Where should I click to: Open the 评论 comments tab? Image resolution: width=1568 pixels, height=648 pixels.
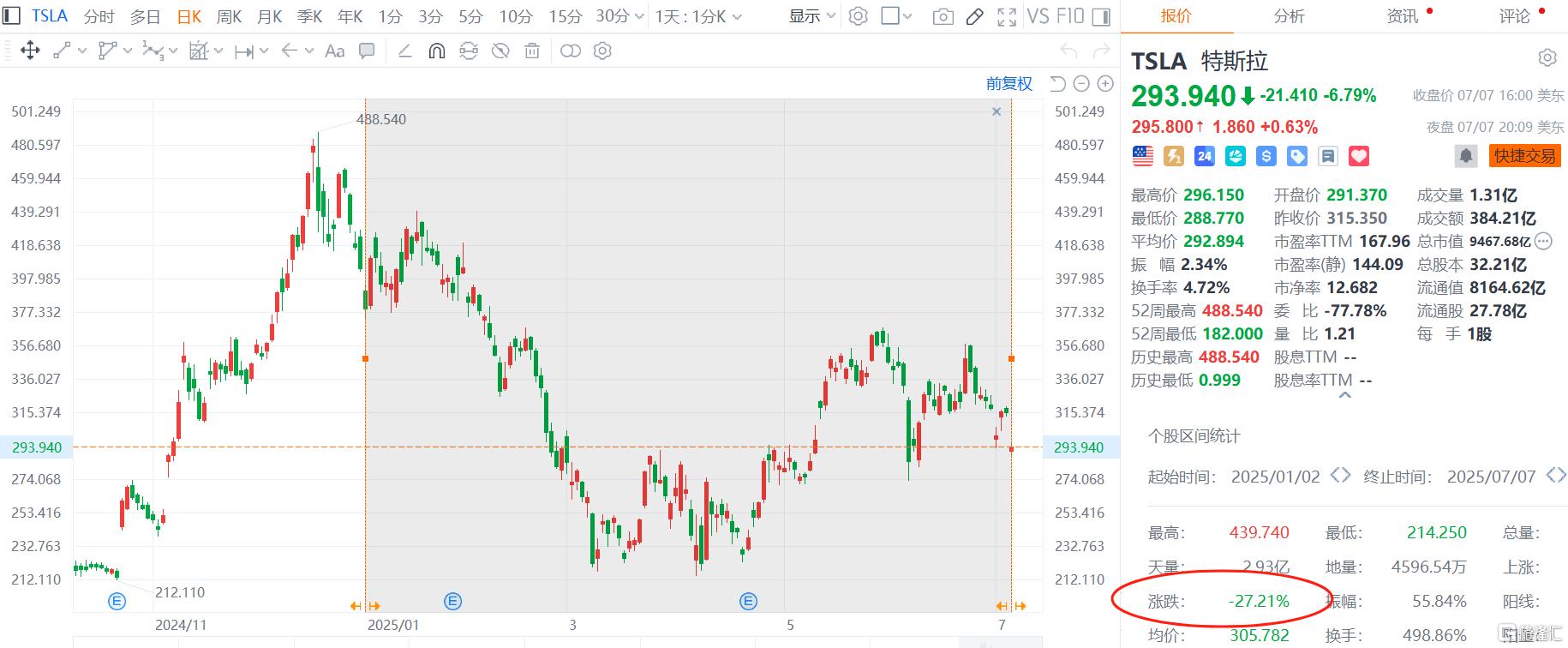pos(1515,16)
